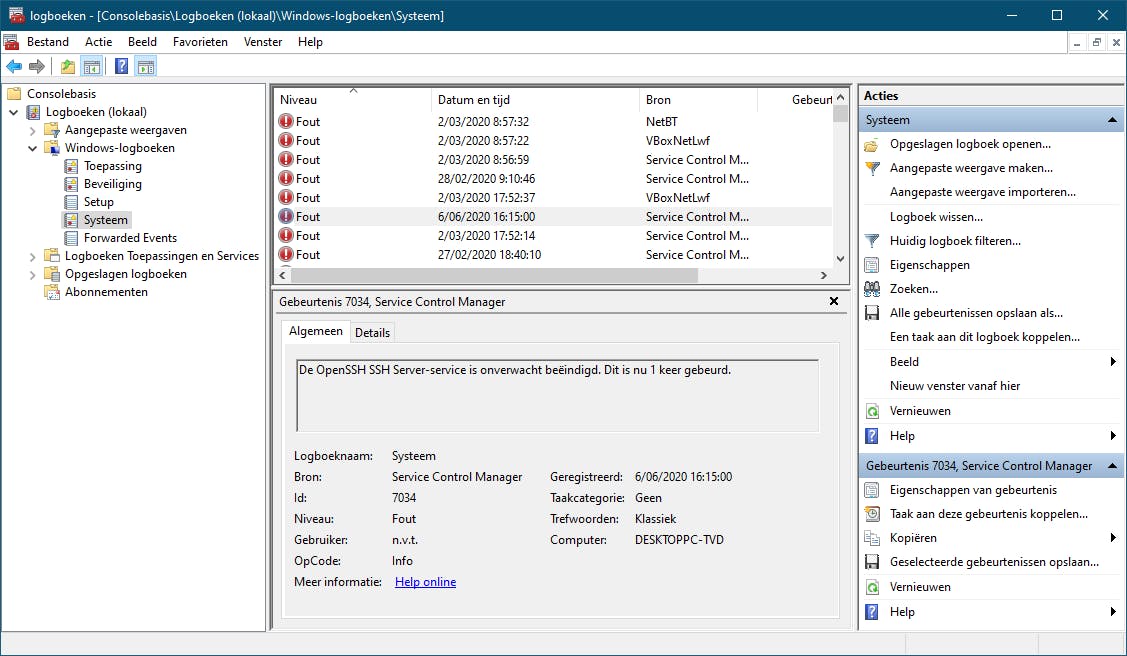Collapse the Windows-logboeken tree node
This screenshot has height=656, width=1127.
click(x=33, y=148)
